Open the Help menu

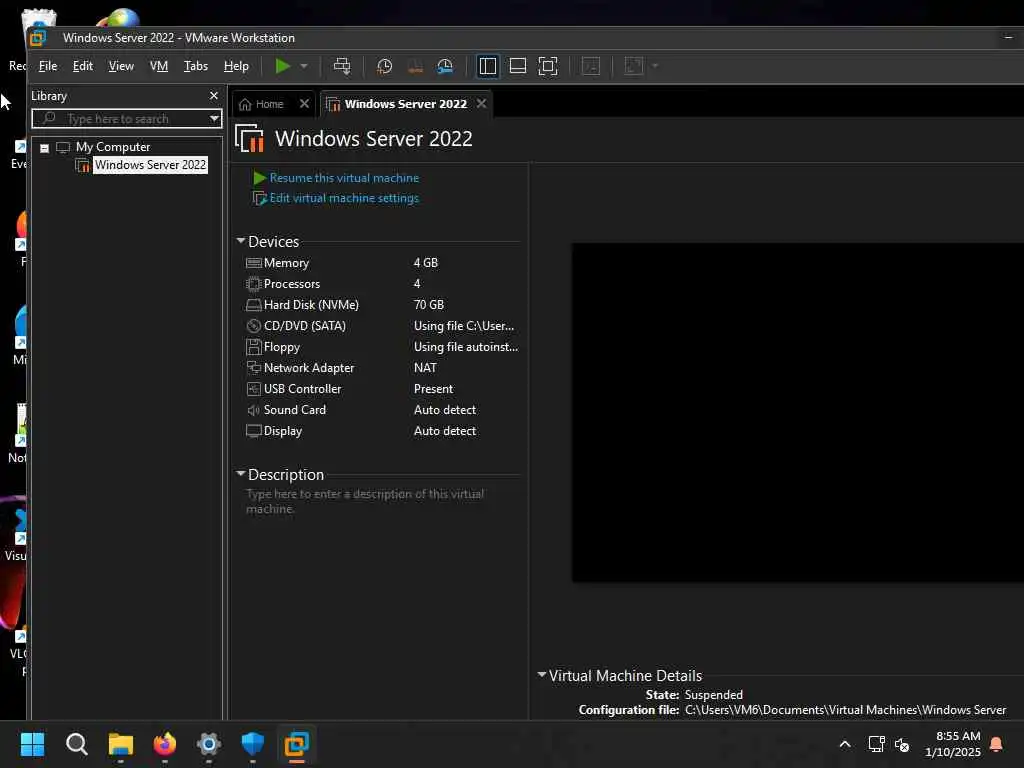pyautogui.click(x=236, y=66)
